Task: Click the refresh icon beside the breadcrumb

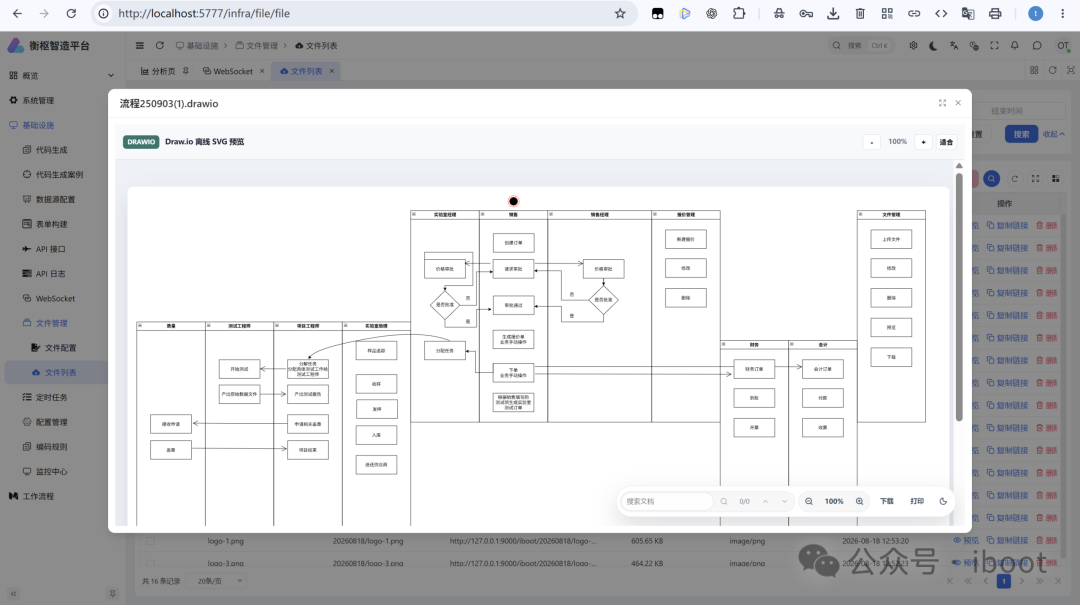Action: [160, 45]
